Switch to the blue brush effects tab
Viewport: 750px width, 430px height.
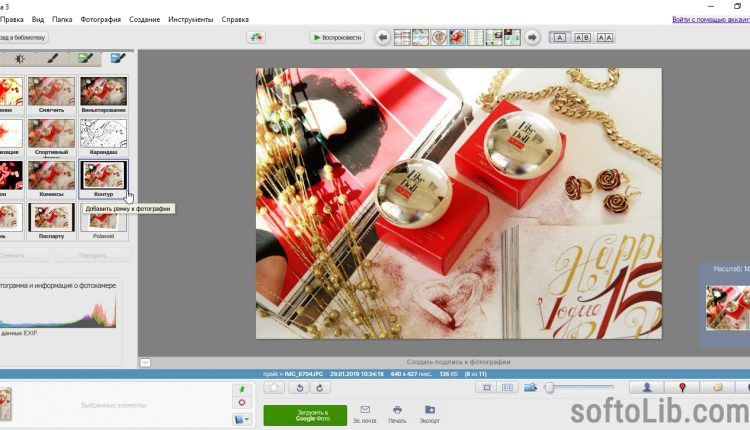[x=118, y=59]
